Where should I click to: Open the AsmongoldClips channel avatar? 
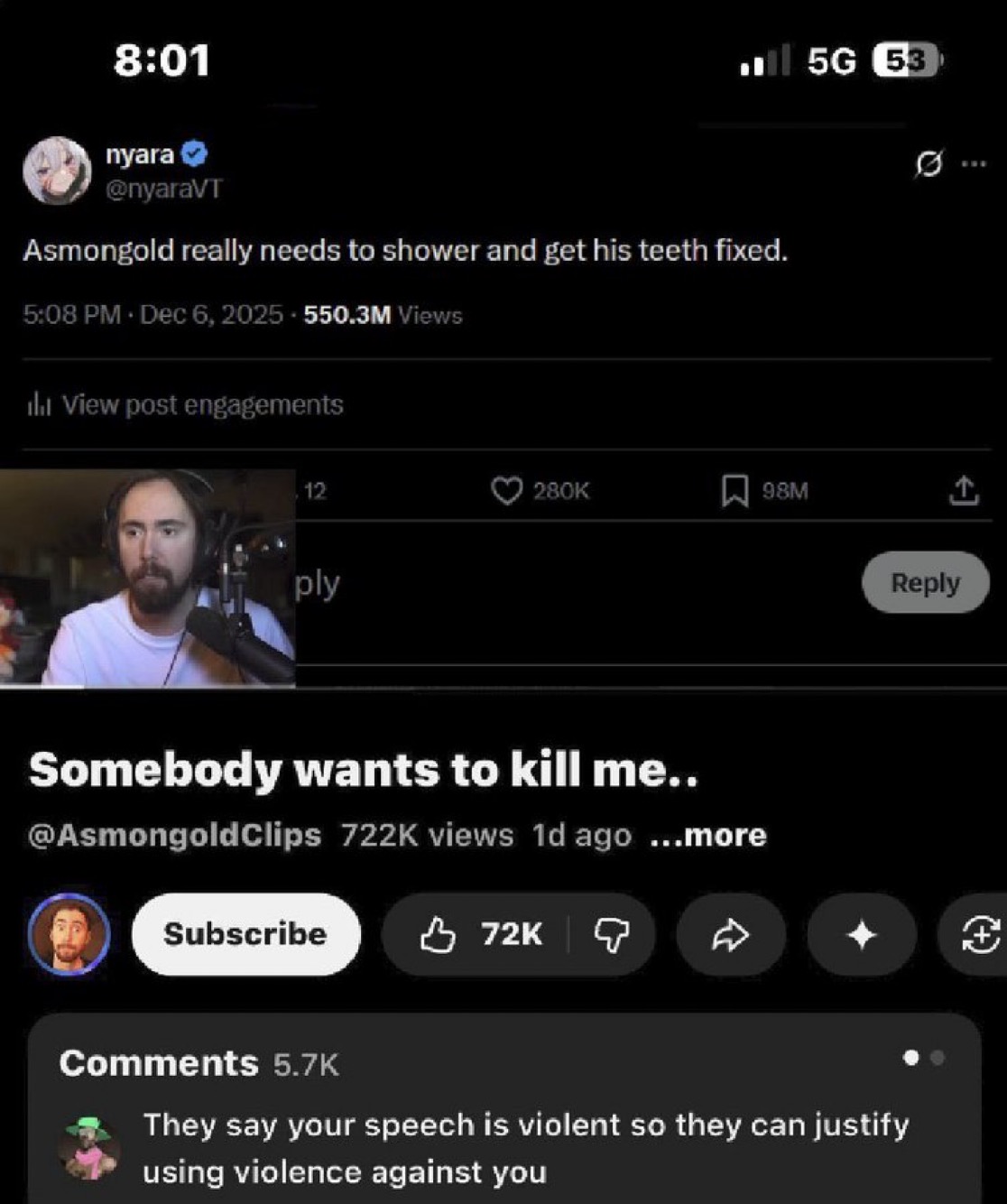69,934
